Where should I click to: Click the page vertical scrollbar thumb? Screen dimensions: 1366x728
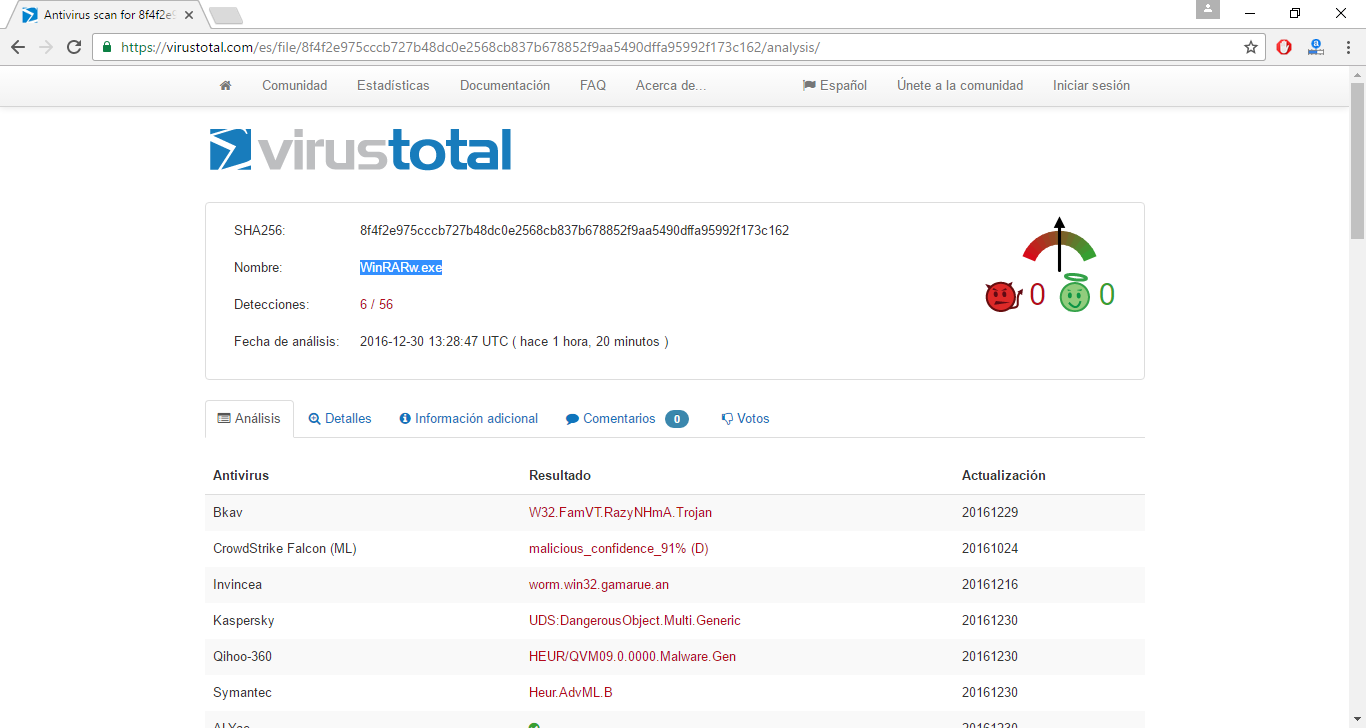[x=1357, y=160]
